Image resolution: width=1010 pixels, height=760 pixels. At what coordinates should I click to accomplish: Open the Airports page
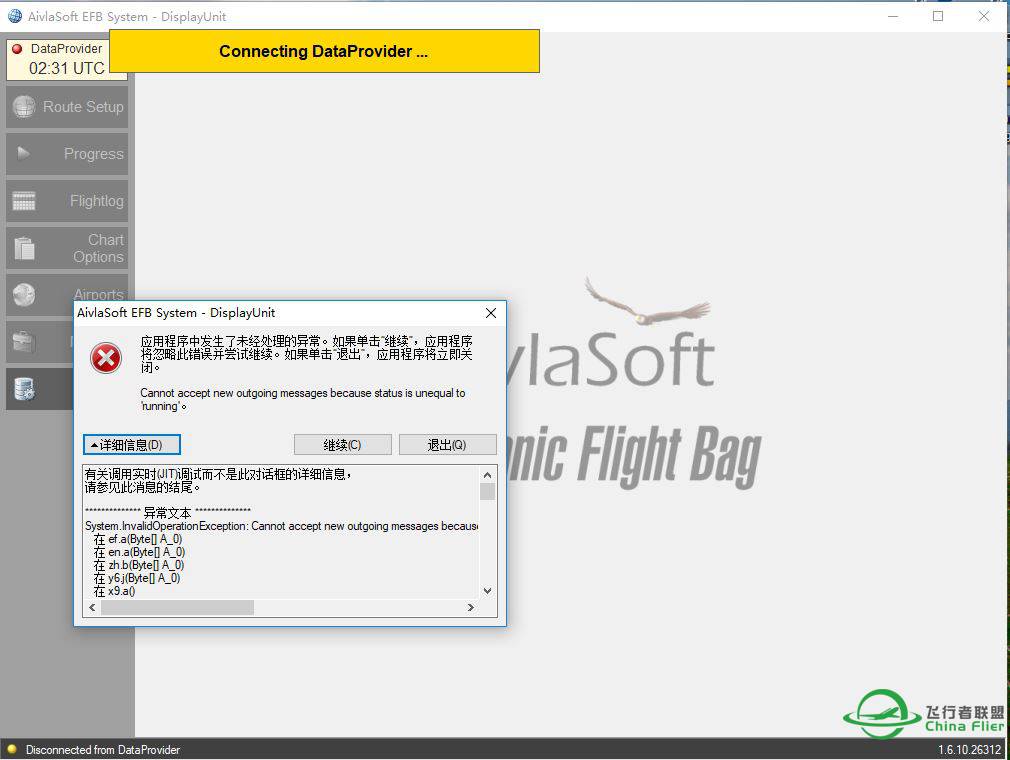pos(67,294)
